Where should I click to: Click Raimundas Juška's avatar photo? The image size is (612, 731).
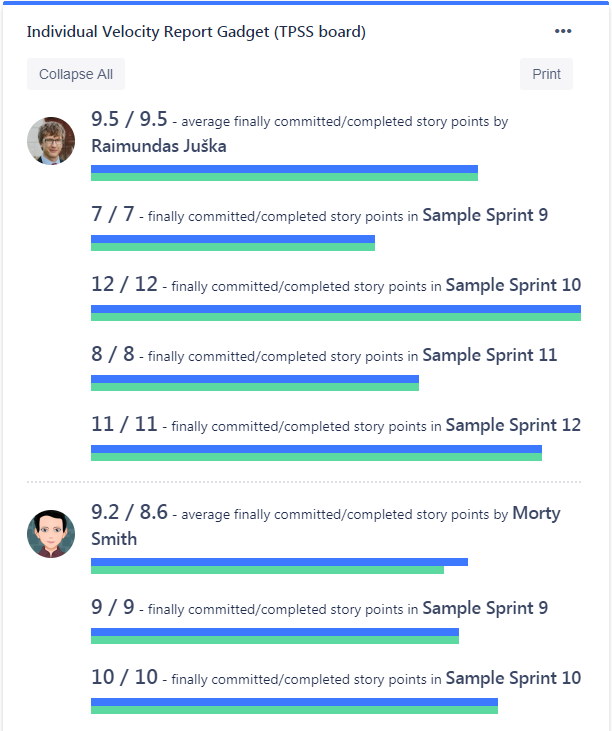[x=51, y=141]
